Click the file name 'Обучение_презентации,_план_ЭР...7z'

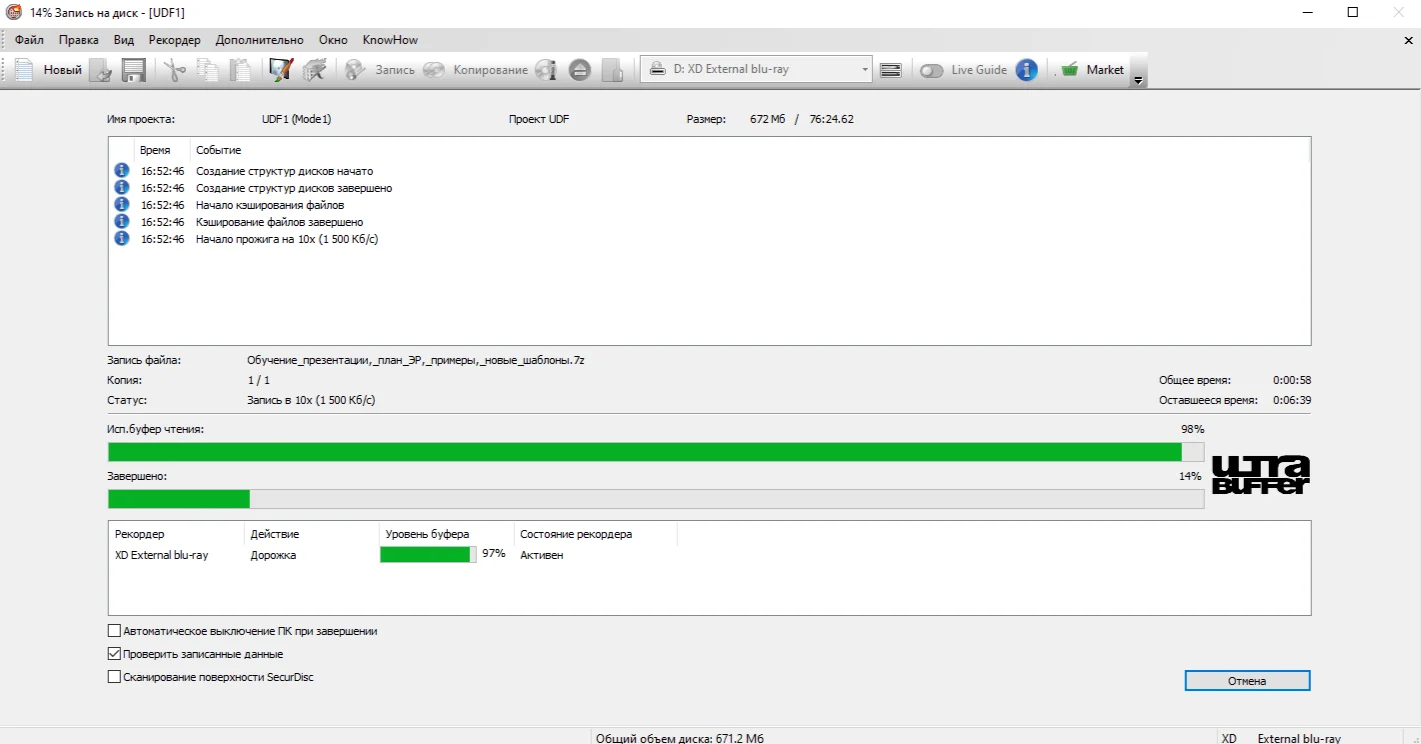[x=415, y=360]
